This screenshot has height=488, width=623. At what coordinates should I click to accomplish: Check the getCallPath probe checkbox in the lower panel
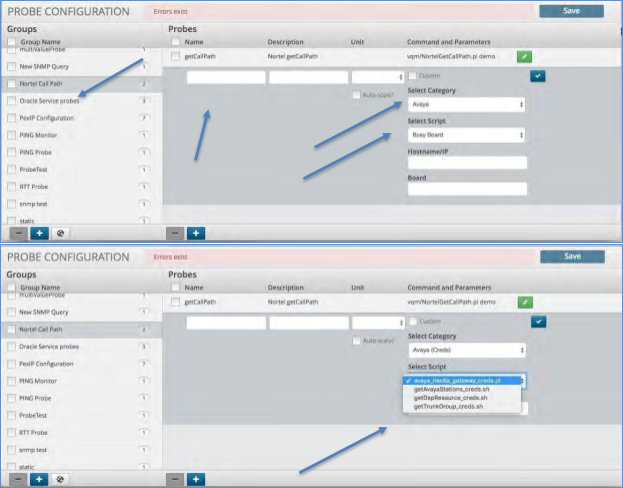pyautogui.click(x=175, y=301)
